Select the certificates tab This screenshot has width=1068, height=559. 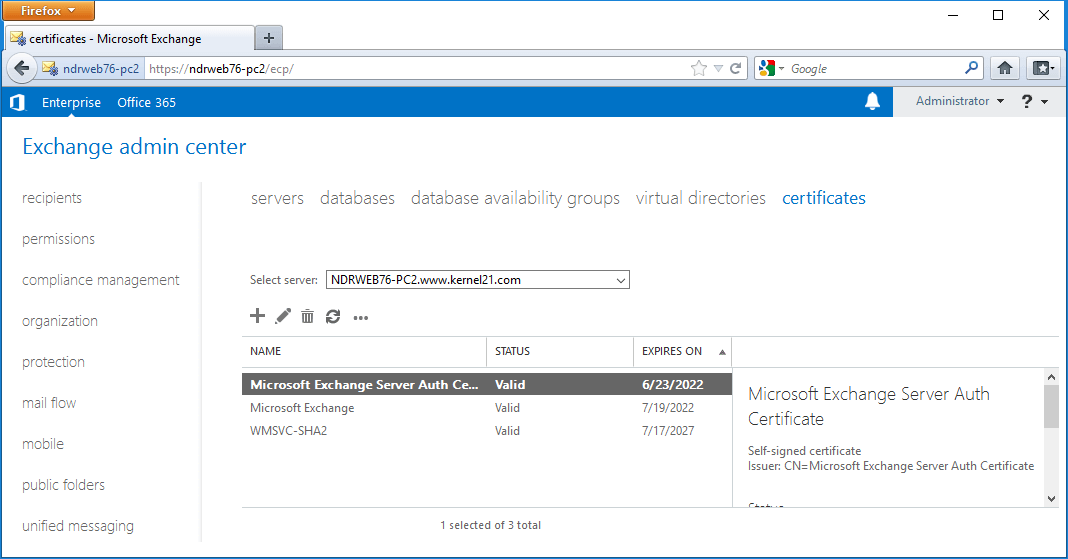(x=824, y=198)
